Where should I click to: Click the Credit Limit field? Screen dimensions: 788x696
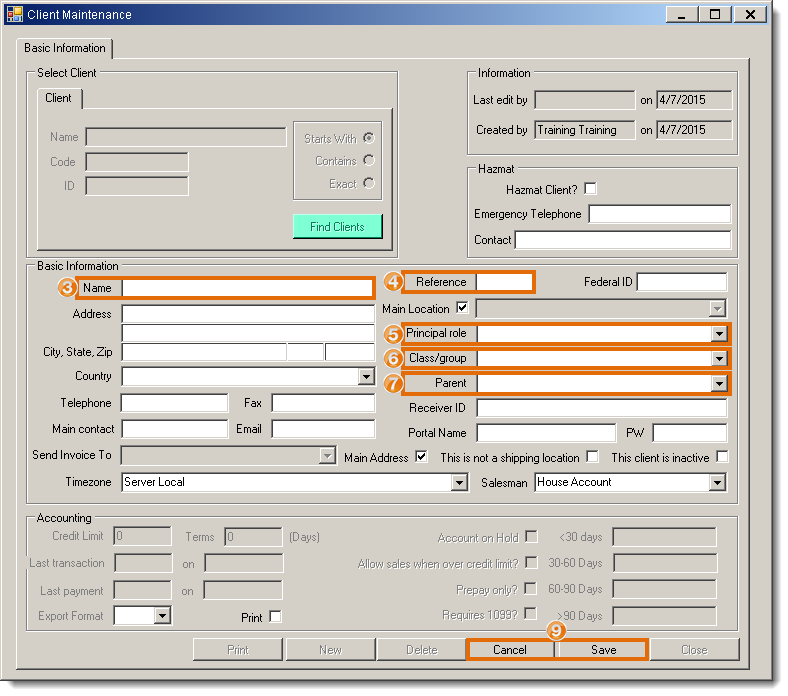(142, 536)
